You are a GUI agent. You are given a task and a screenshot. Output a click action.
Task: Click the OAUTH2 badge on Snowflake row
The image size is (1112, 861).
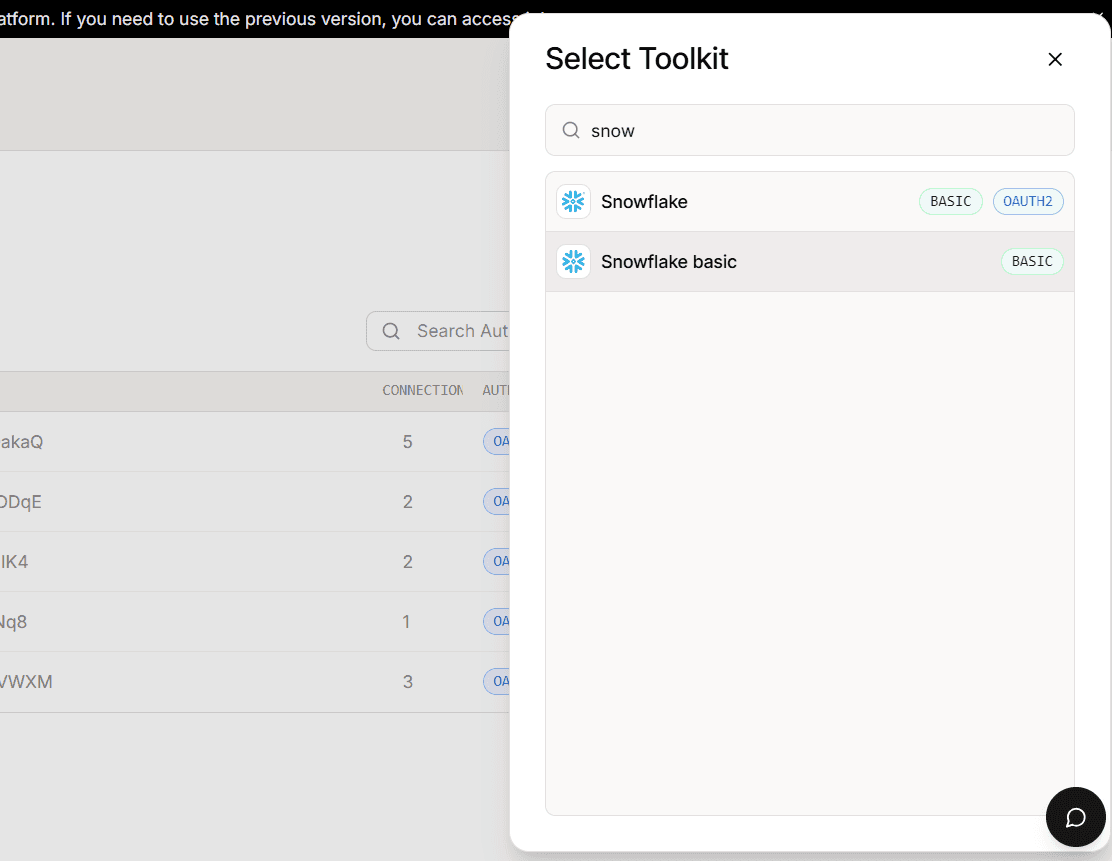pyautogui.click(x=1028, y=201)
